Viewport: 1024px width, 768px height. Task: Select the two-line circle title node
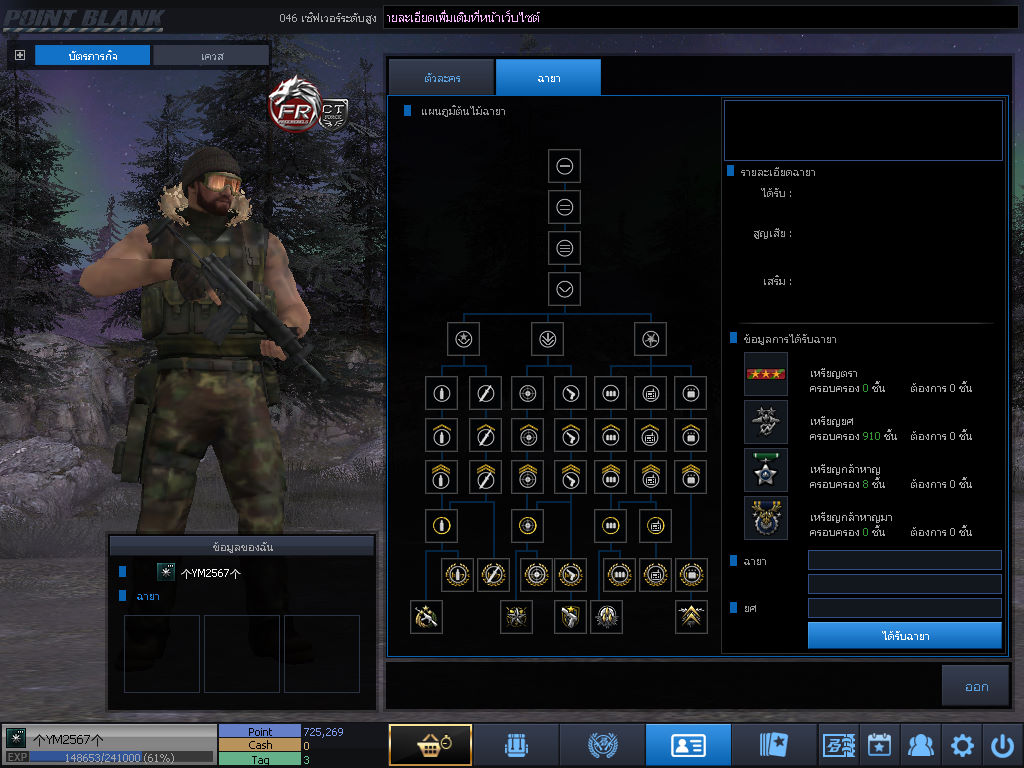(x=565, y=208)
